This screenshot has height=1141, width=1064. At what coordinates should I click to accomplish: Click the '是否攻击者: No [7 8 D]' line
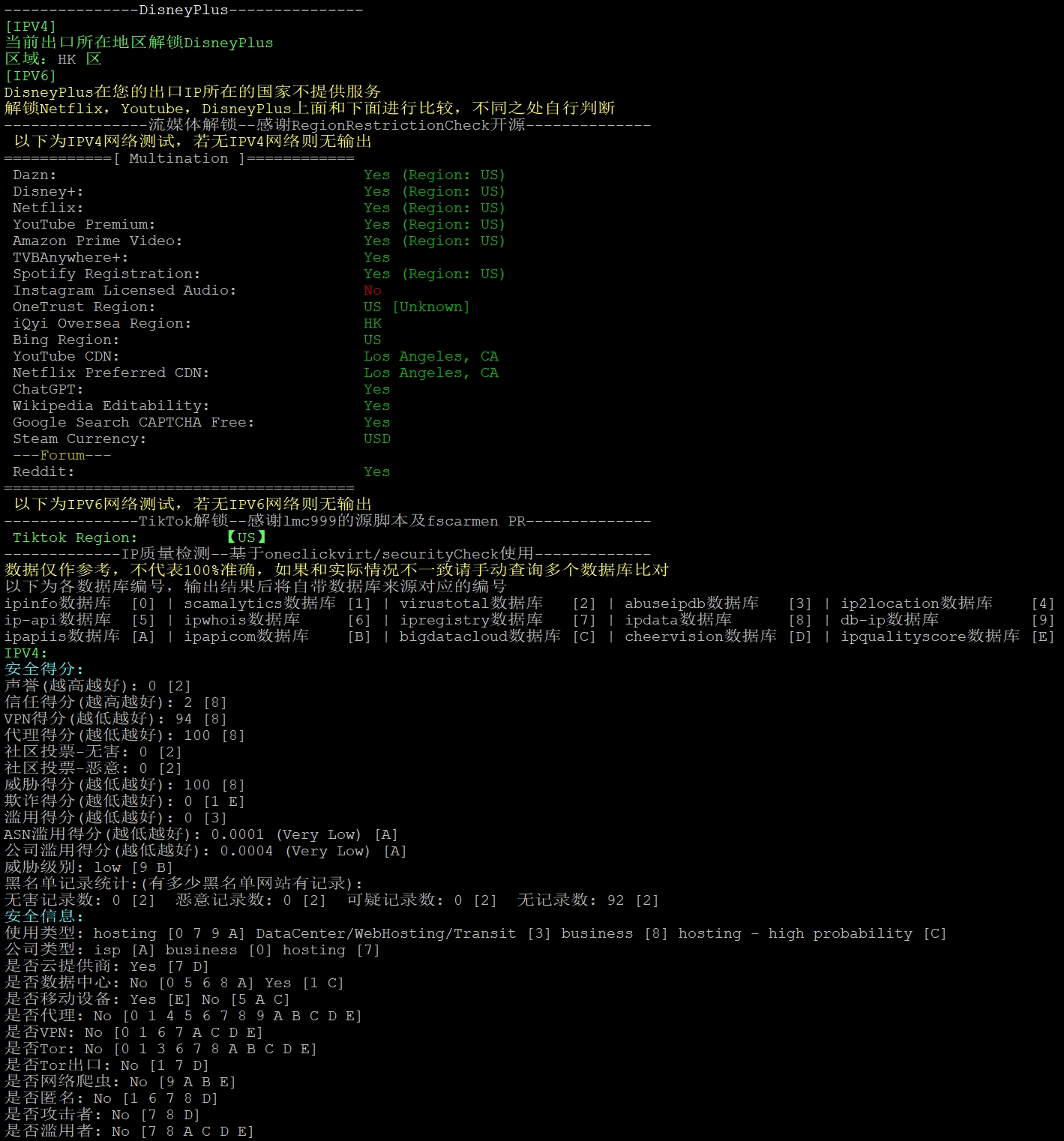pyautogui.click(x=102, y=1115)
